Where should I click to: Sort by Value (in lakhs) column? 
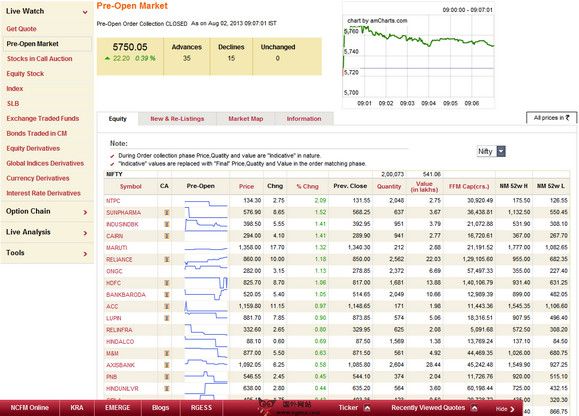click(424, 186)
